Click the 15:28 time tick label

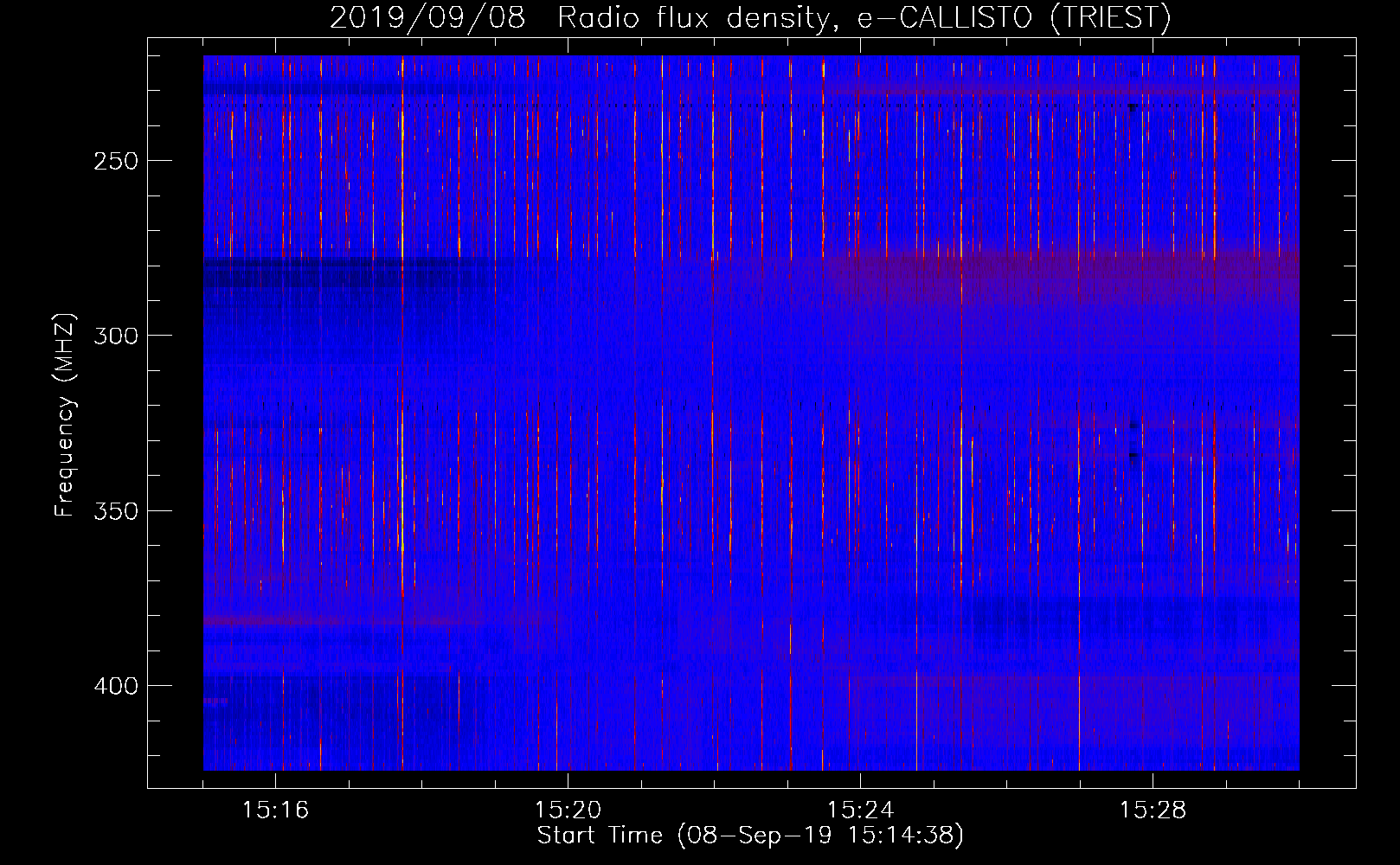point(1153,810)
